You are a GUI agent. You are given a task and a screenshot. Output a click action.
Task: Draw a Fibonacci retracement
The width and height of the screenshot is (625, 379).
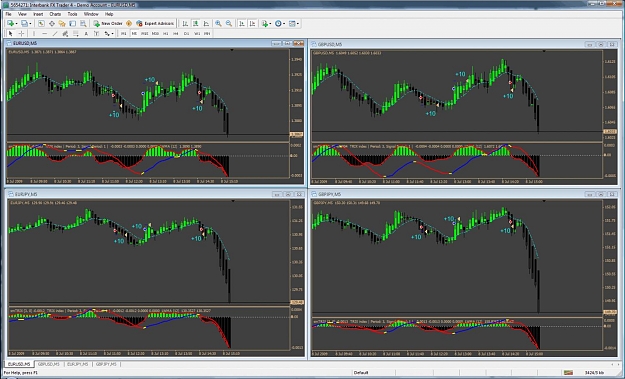76,33
